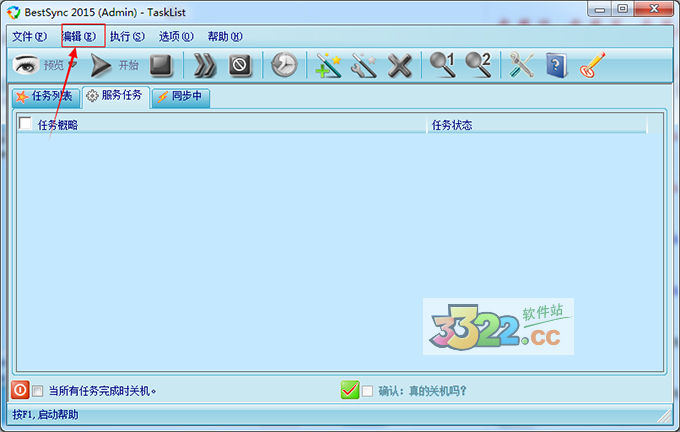Click the red power shutdown icon
Viewport: 680px width, 432px height.
[x=20, y=390]
